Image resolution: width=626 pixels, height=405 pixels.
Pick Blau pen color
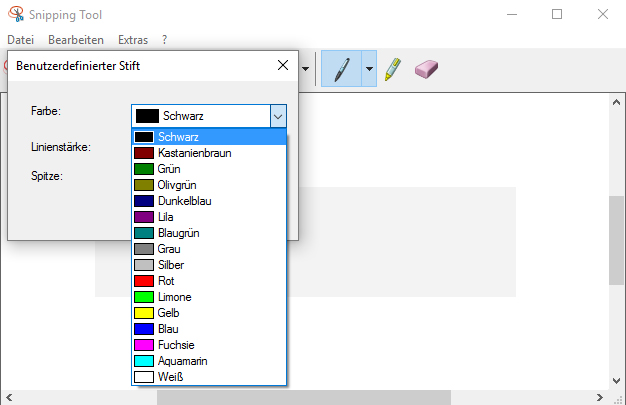(x=209, y=329)
